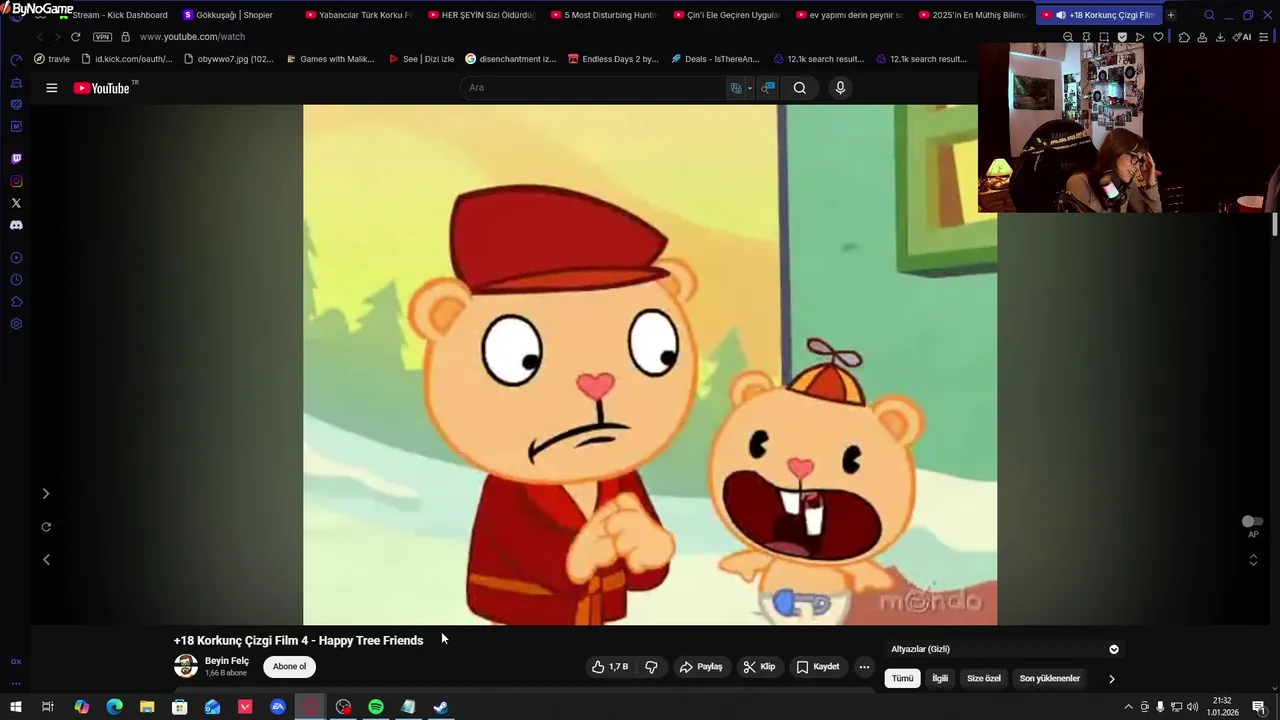Collapse sidebar with left chevron
The height and width of the screenshot is (720, 1280).
coord(46,560)
